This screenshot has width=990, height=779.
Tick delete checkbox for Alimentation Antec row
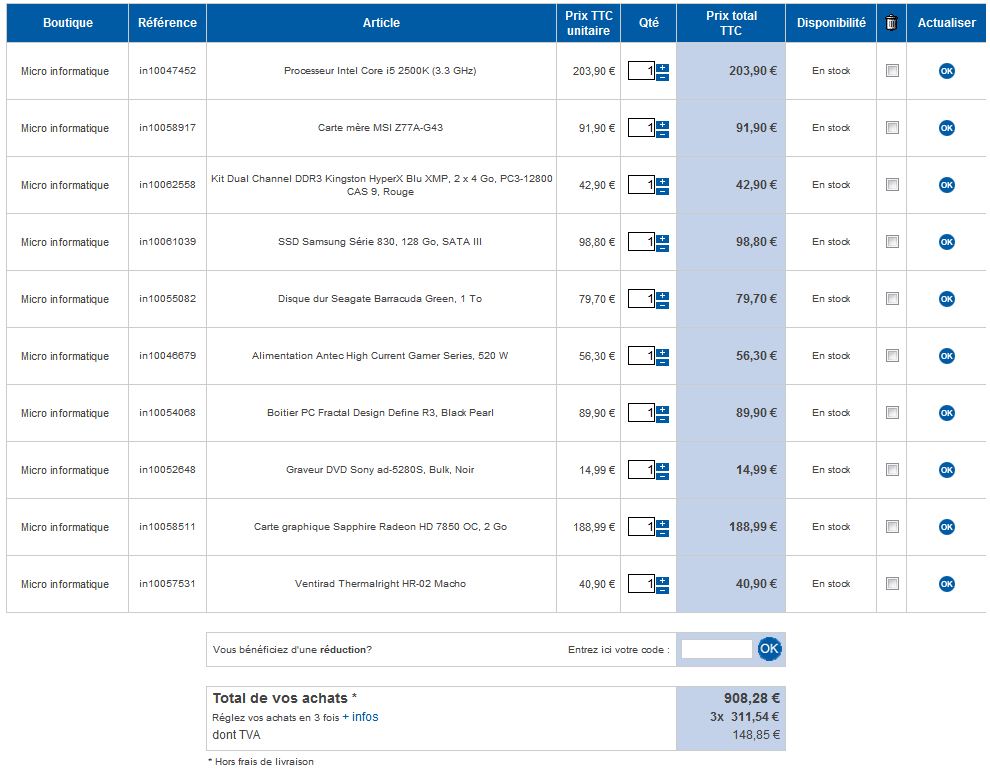tap(892, 356)
